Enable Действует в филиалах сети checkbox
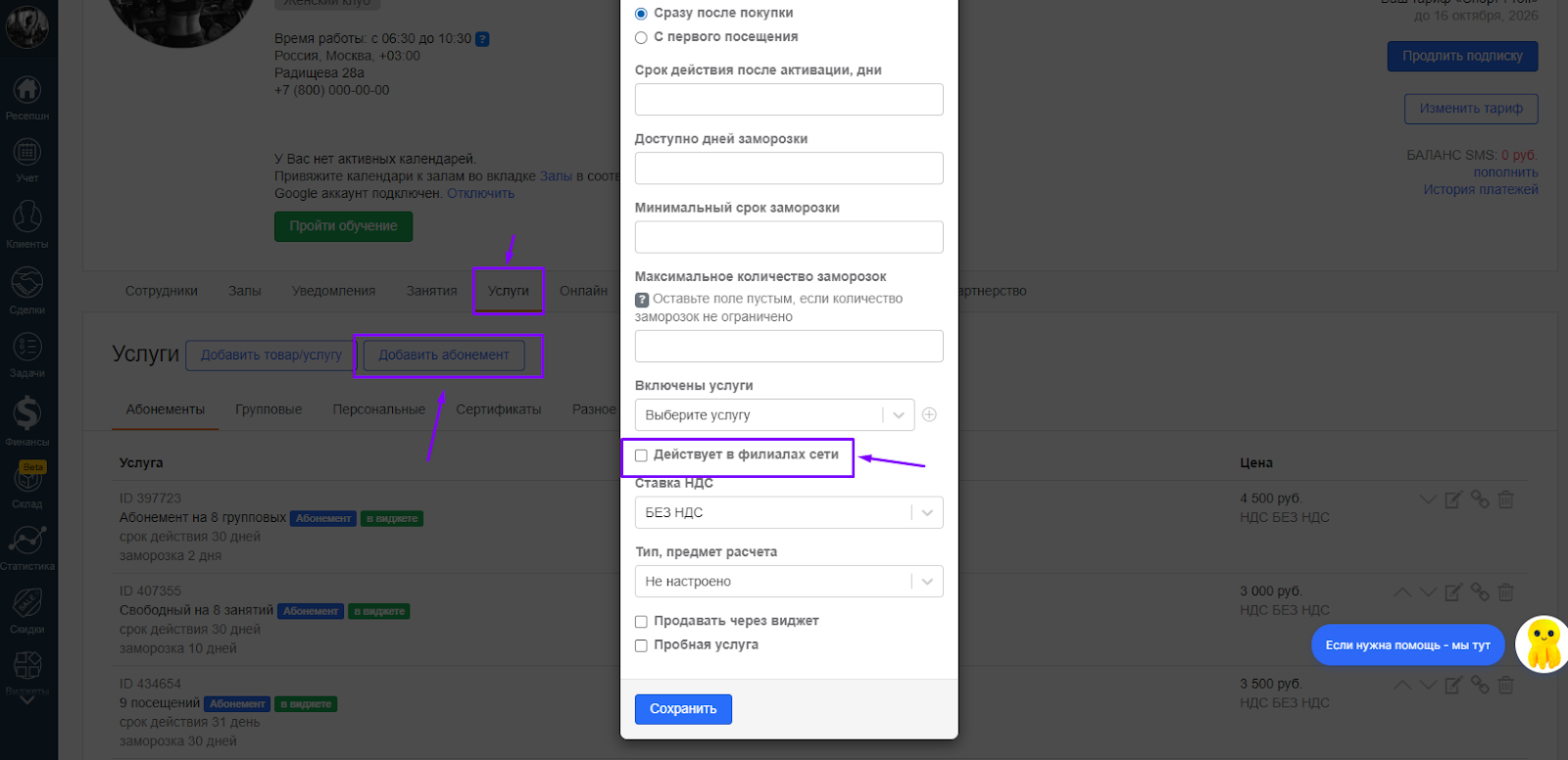Screen dimensions: 1568x760 (x=641, y=455)
